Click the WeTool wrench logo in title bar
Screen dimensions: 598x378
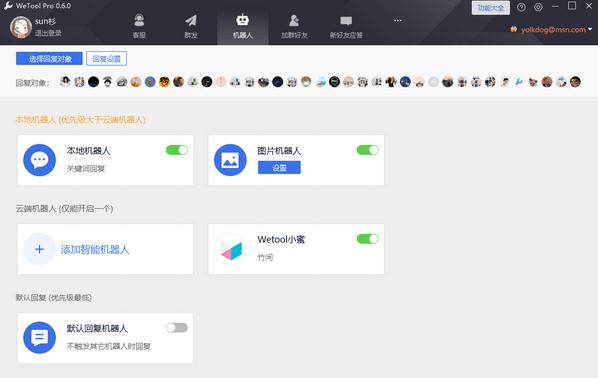pyautogui.click(x=8, y=6)
